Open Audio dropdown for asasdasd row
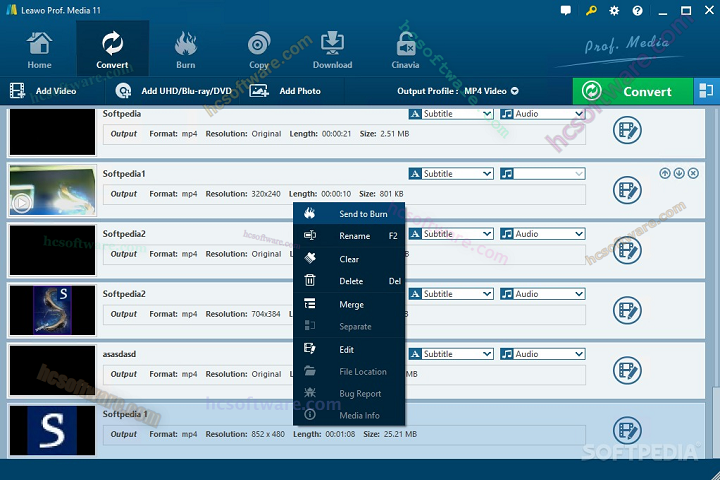Image resolution: width=720 pixels, height=480 pixels. click(x=543, y=354)
